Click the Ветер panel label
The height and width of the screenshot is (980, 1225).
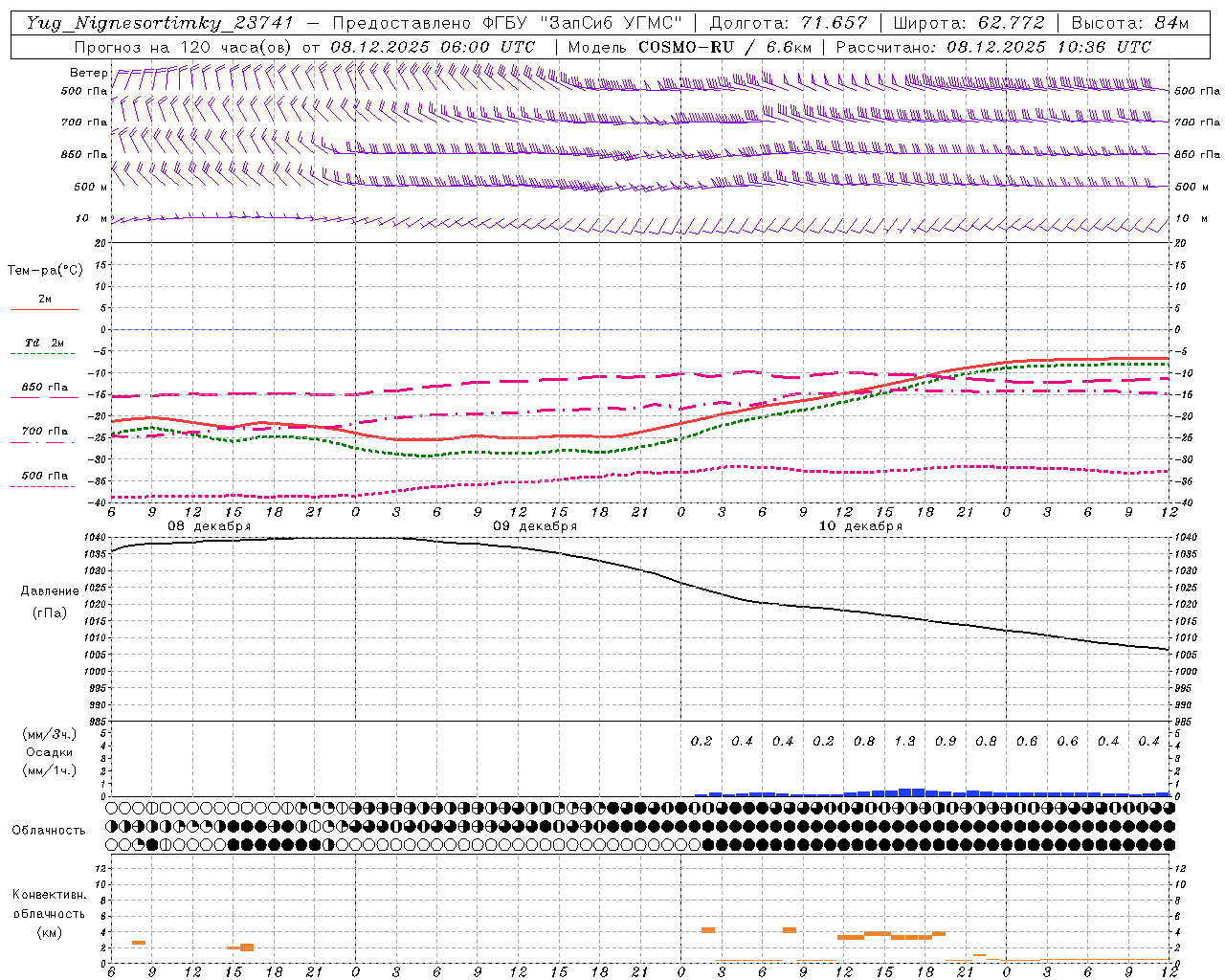click(88, 73)
